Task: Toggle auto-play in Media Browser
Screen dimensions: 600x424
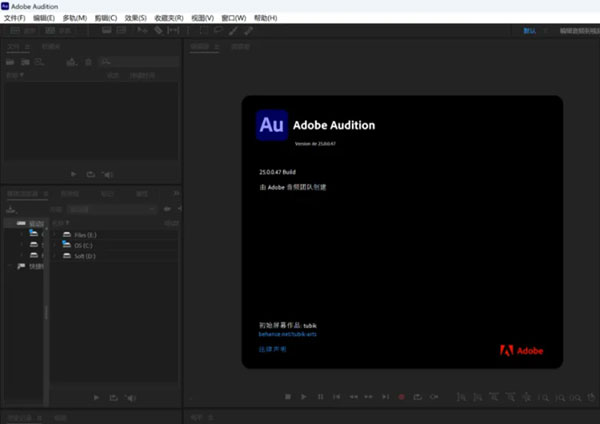Action: tap(130, 398)
